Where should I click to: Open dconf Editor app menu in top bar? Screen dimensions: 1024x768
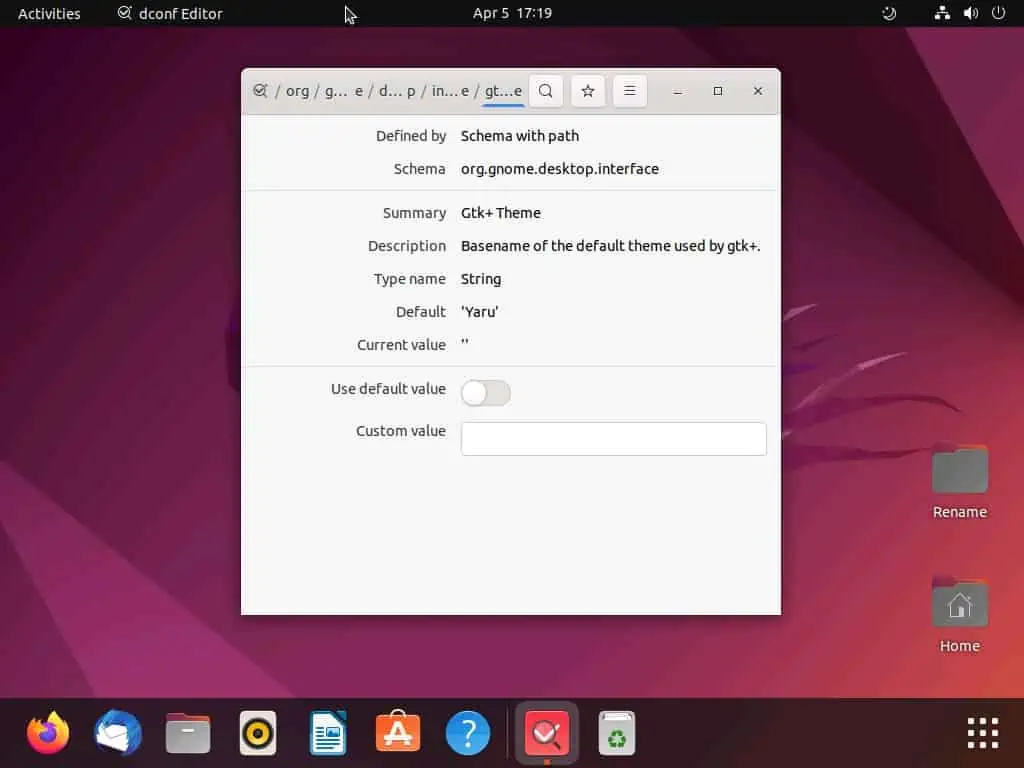(170, 13)
